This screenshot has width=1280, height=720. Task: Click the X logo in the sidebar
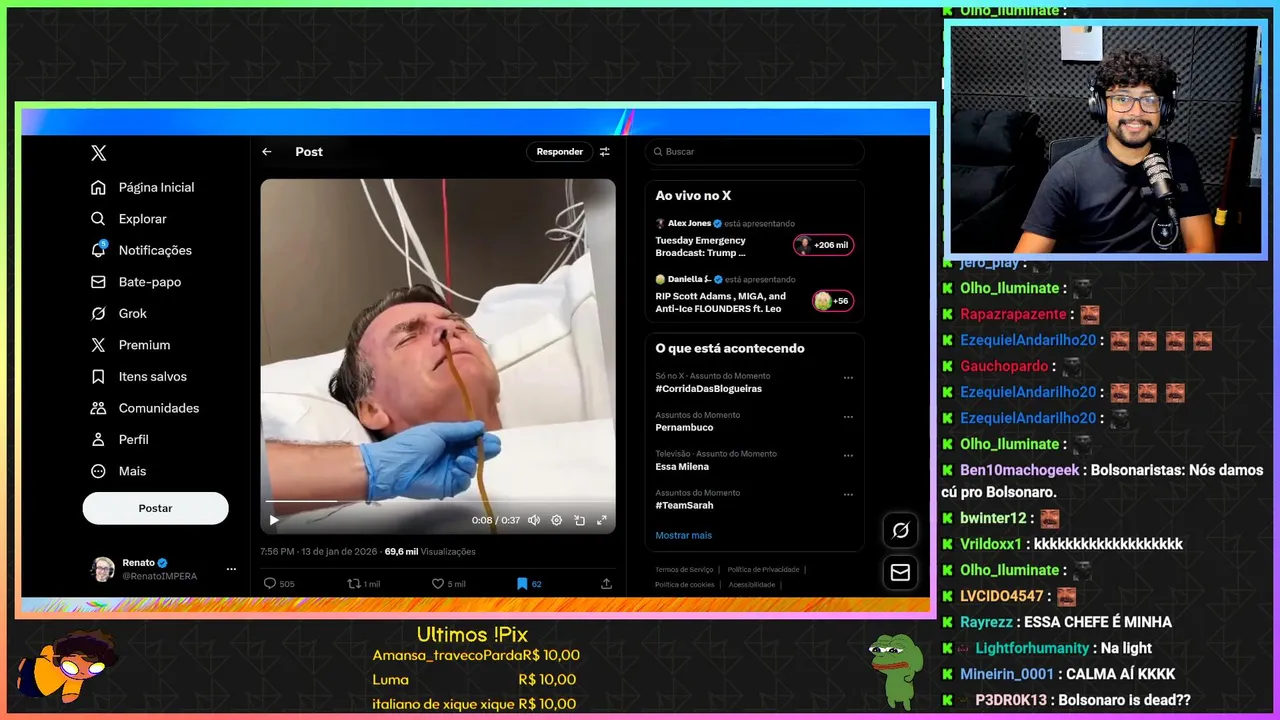[x=98, y=153]
